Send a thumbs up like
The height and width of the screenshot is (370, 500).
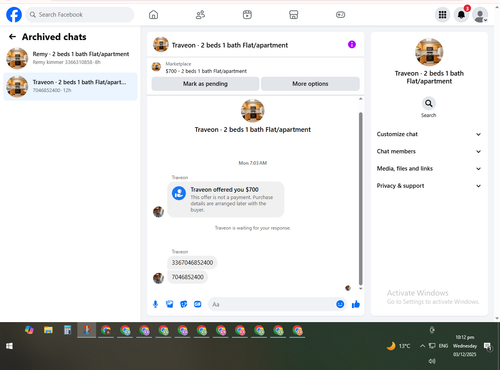(356, 304)
